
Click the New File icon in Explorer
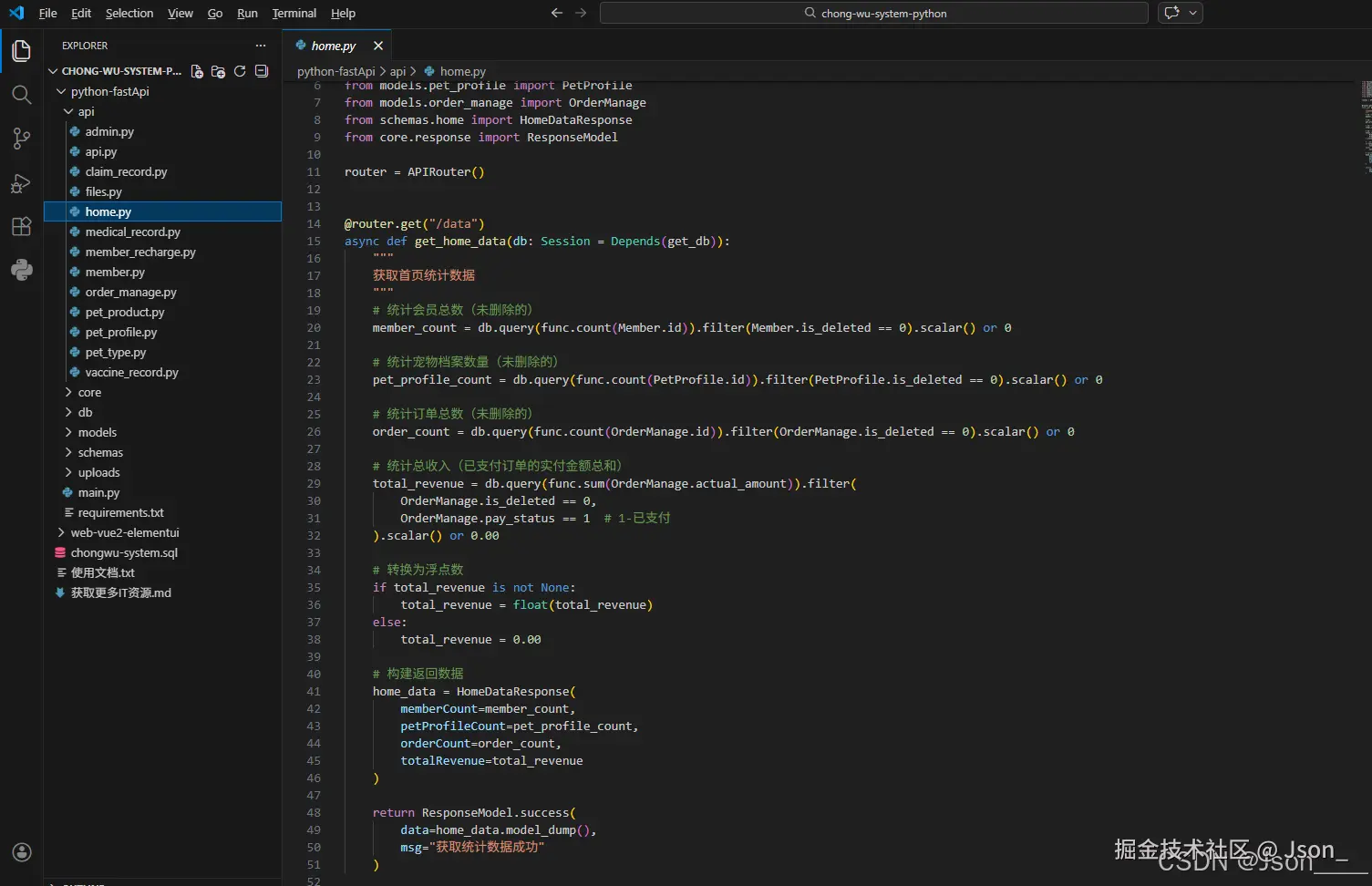pyautogui.click(x=197, y=71)
